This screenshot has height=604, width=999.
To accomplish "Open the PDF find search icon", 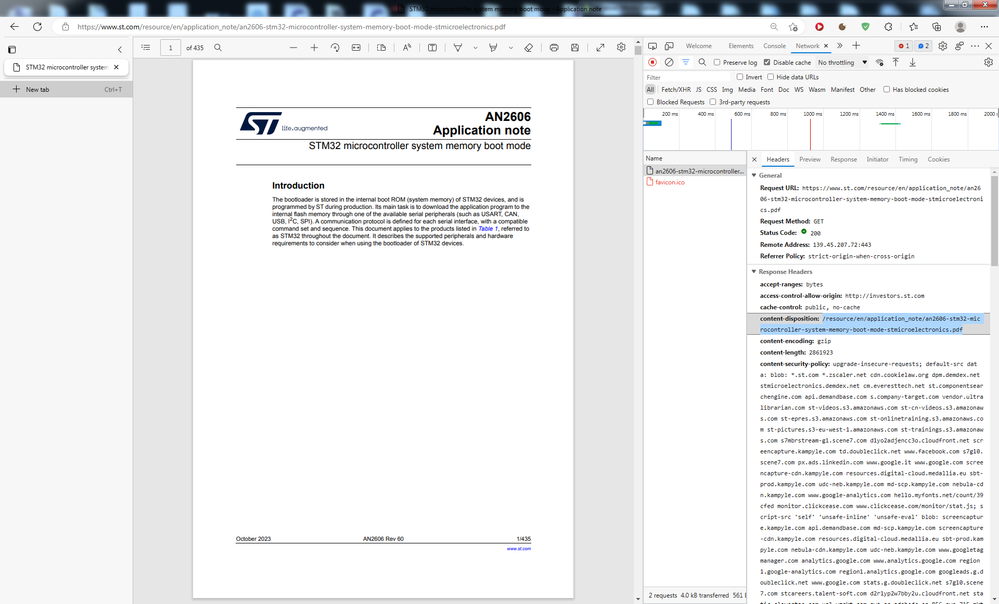I will pyautogui.click(x=218, y=47).
